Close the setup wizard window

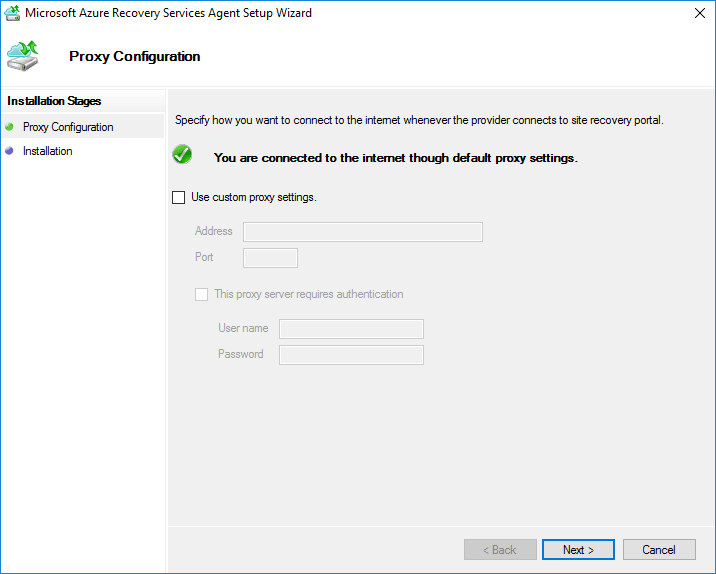pos(695,13)
